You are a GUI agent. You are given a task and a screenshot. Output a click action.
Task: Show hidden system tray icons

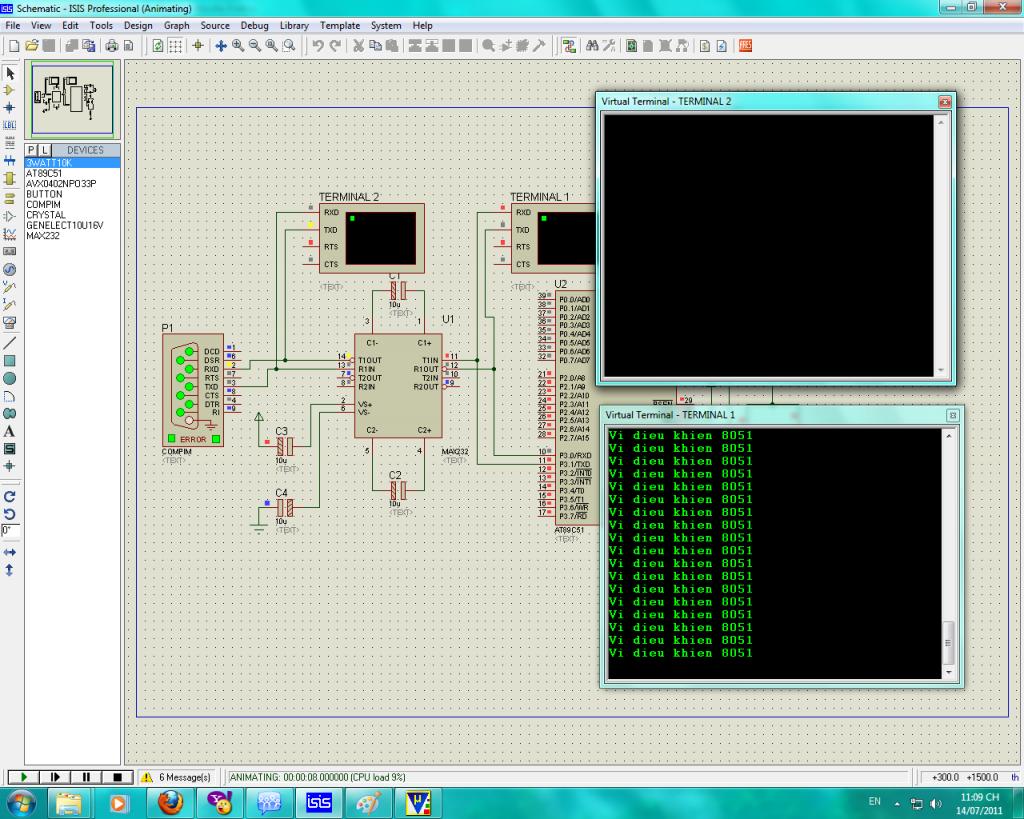point(896,804)
